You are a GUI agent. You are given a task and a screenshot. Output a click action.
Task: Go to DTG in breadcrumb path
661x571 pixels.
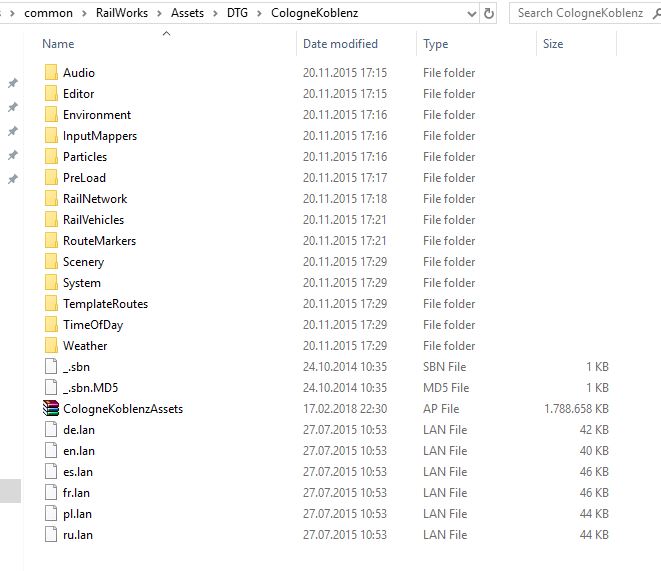237,13
